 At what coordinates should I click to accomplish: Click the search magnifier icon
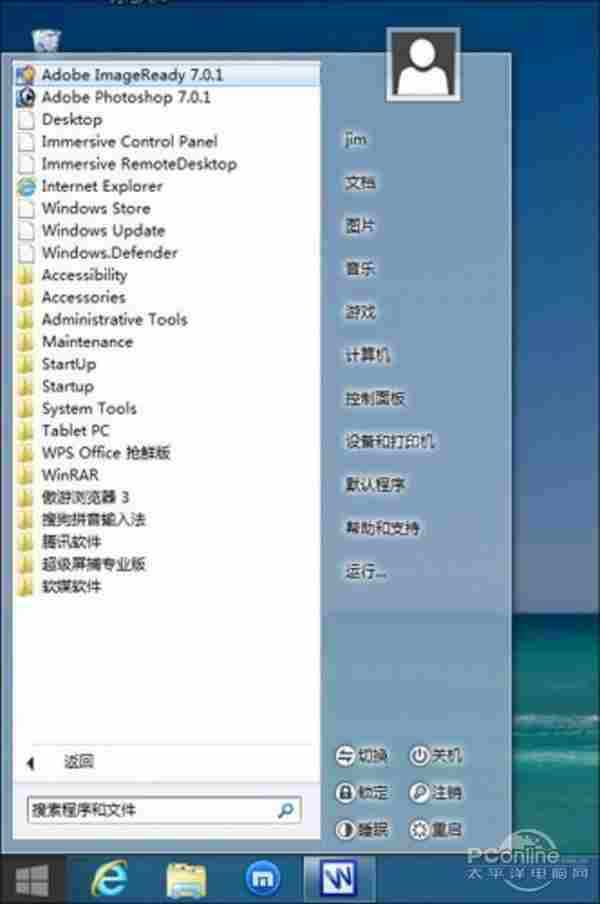[x=286, y=809]
